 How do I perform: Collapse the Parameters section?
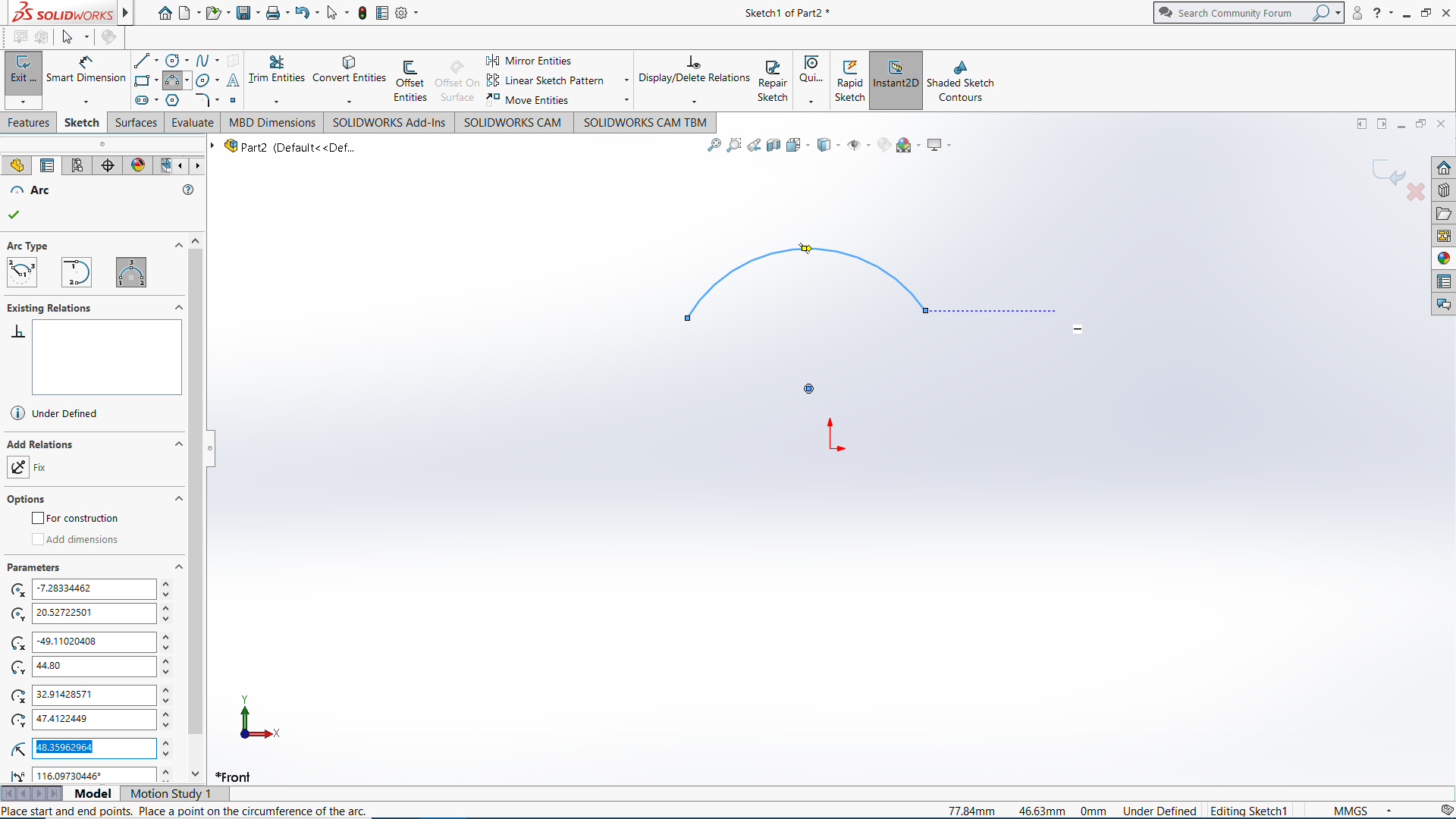[179, 566]
